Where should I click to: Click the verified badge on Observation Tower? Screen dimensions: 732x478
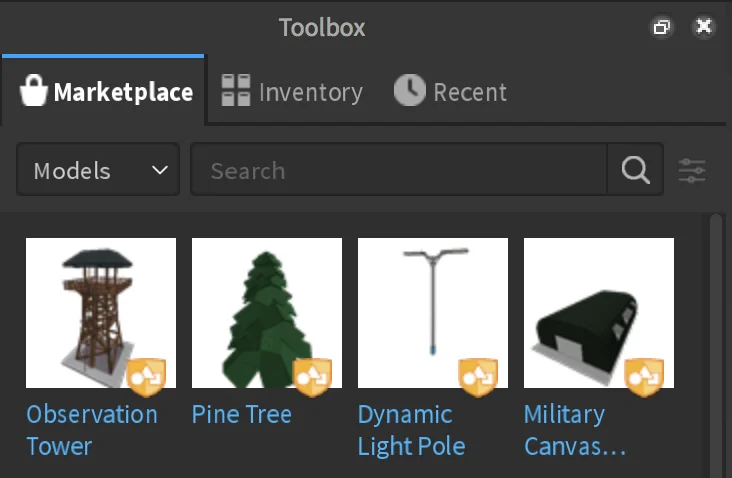(146, 377)
